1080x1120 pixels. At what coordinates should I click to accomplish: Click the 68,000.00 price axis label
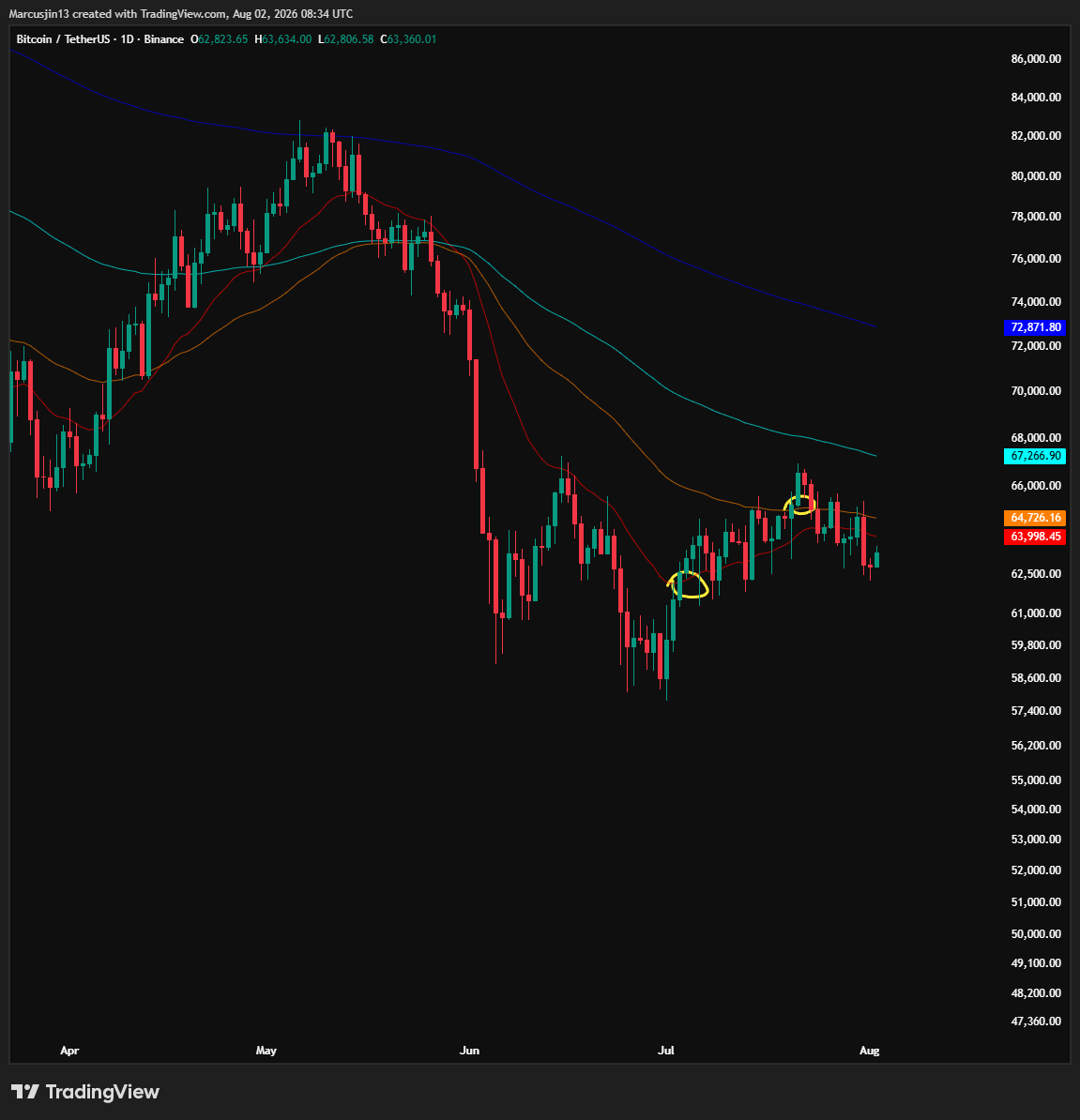pyautogui.click(x=1036, y=438)
